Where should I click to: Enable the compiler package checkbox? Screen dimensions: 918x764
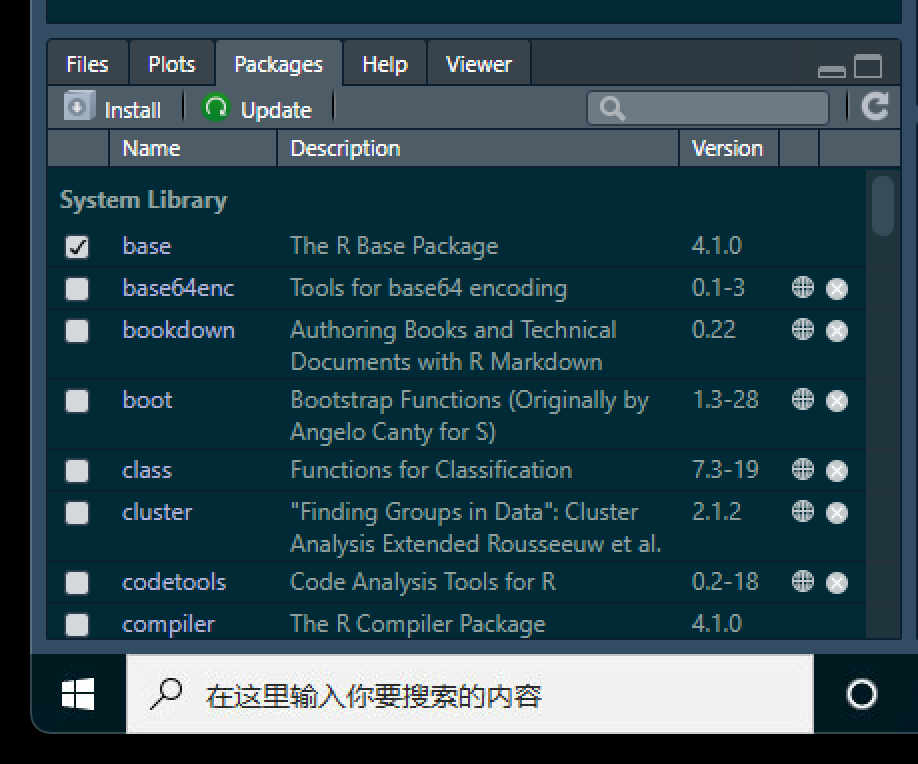[77, 625]
